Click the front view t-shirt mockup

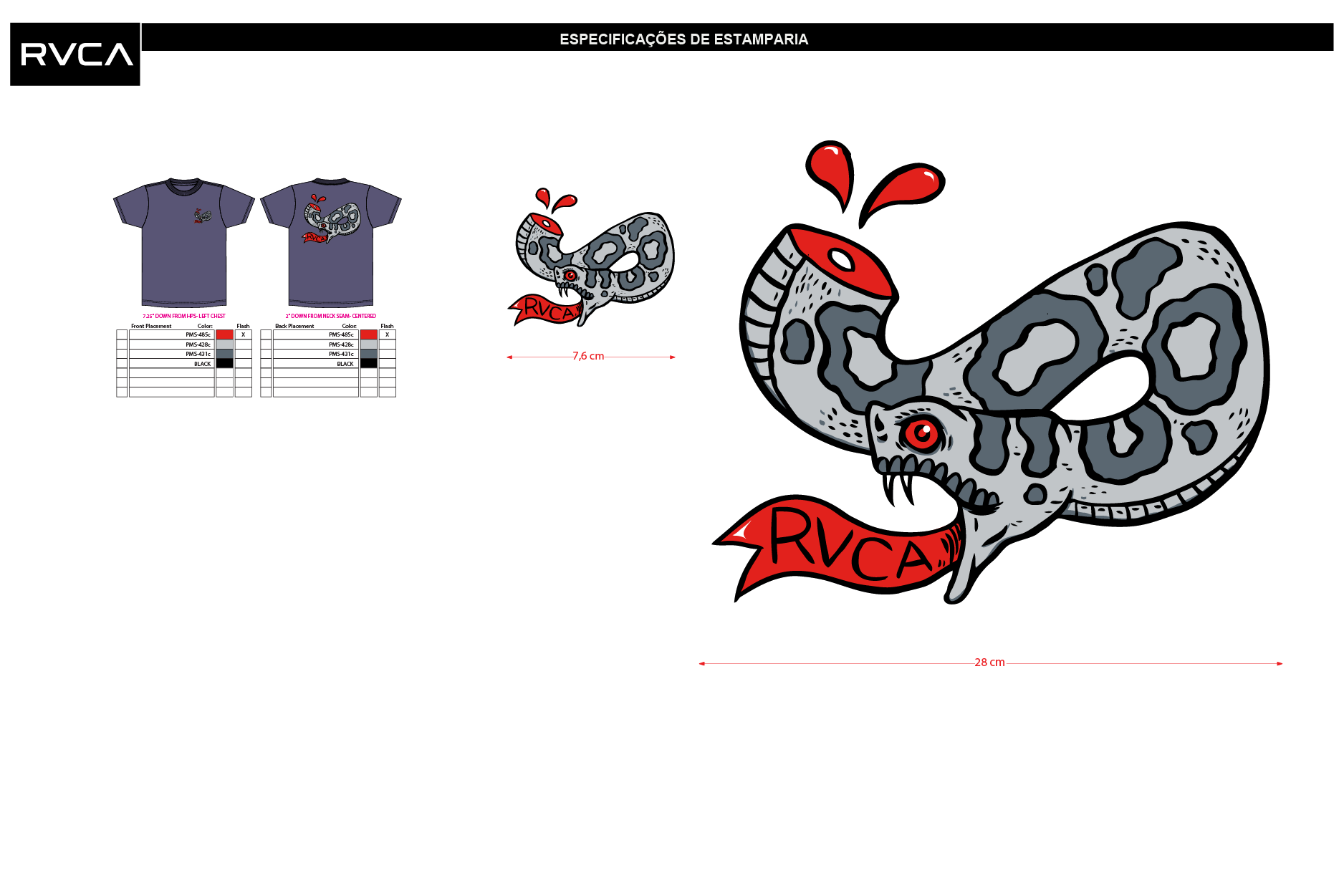click(x=184, y=243)
